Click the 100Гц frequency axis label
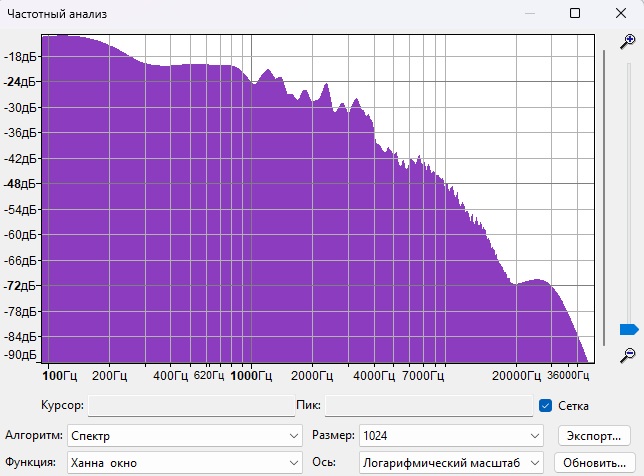 pyautogui.click(x=60, y=375)
